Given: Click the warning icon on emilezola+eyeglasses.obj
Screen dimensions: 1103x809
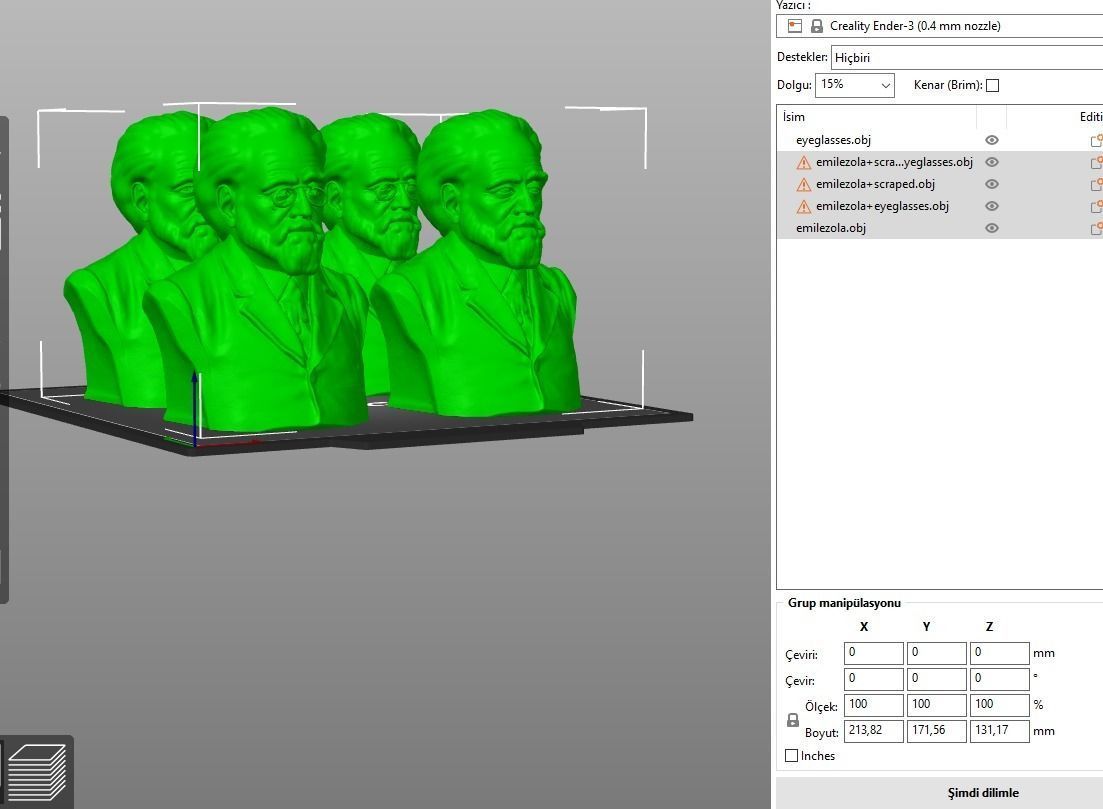Looking at the screenshot, I should coord(803,206).
